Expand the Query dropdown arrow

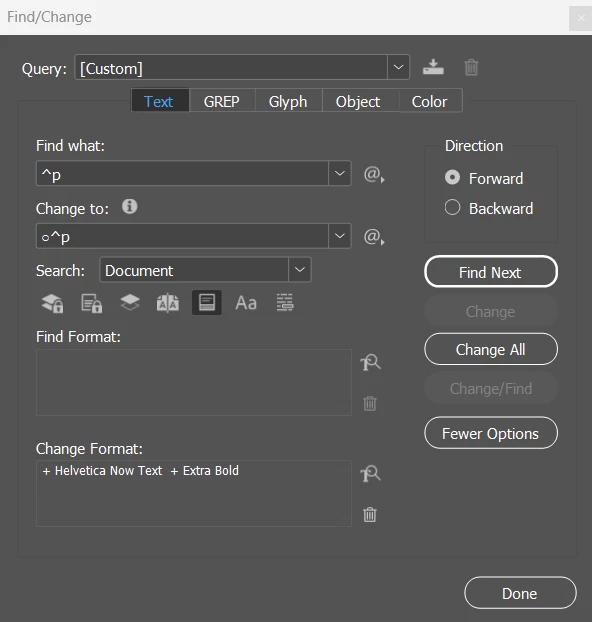(x=398, y=67)
